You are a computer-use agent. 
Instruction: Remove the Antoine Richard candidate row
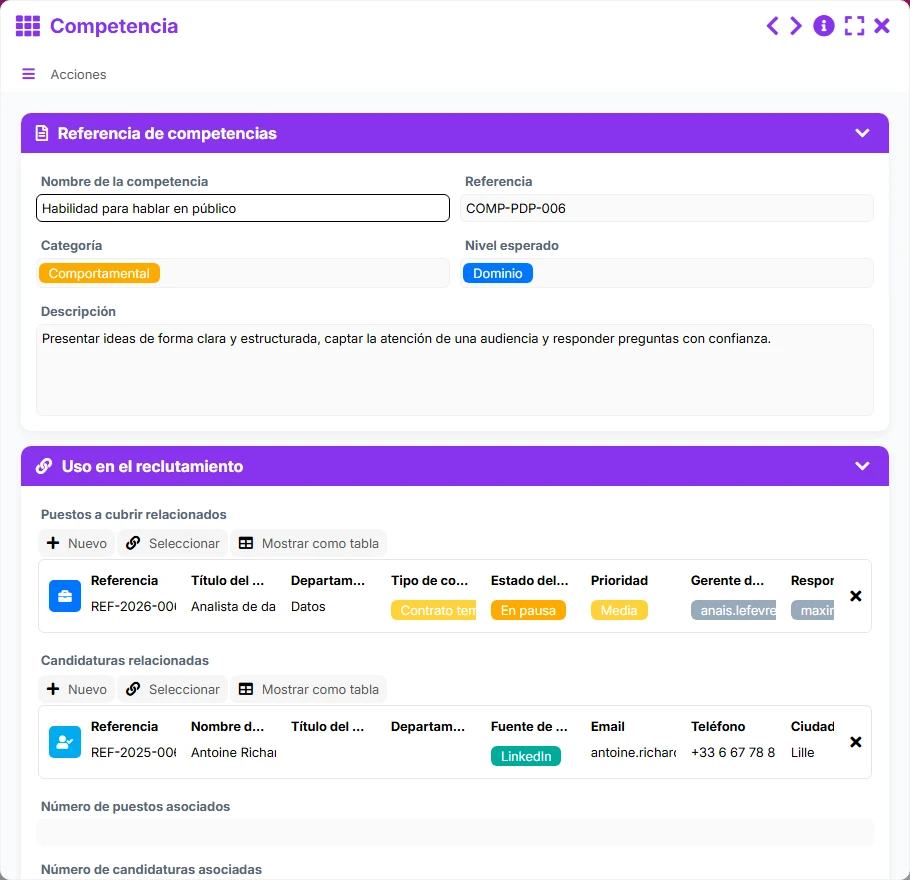[x=855, y=742]
